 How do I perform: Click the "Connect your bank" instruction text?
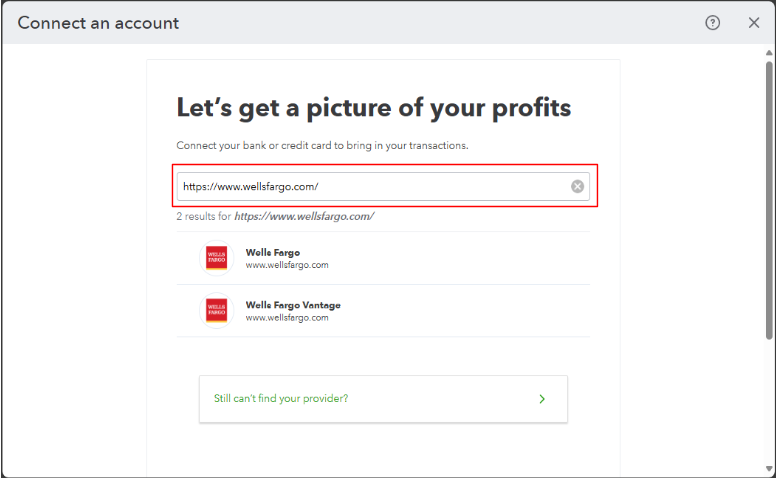(322, 145)
